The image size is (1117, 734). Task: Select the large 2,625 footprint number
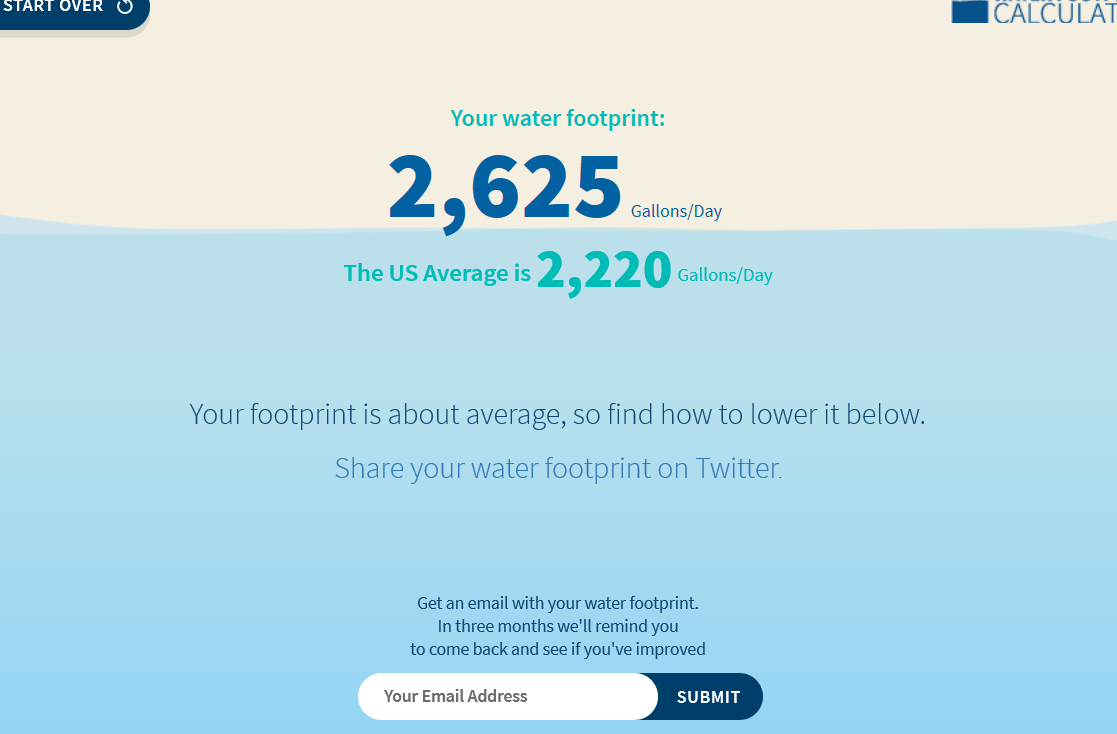pos(505,189)
